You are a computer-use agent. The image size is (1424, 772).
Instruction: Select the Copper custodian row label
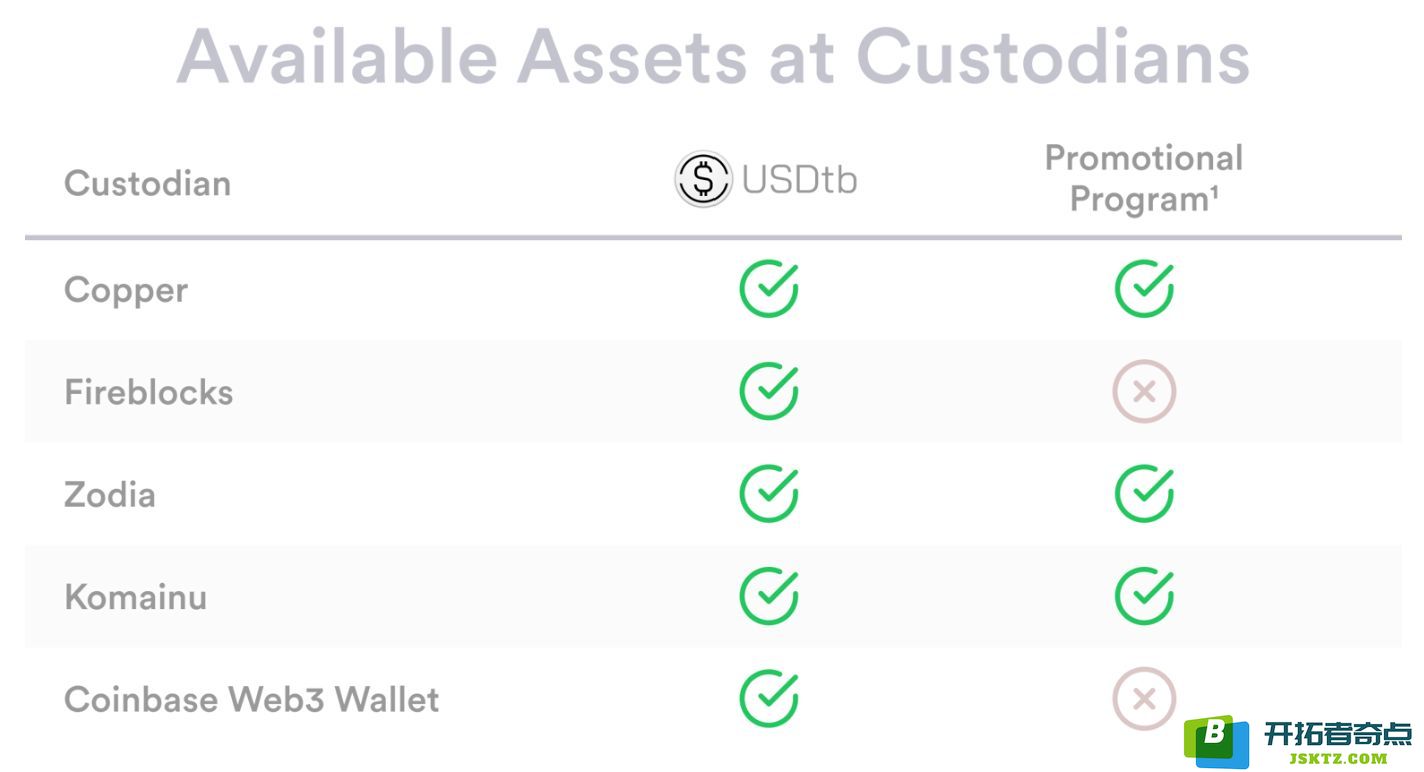coord(126,291)
